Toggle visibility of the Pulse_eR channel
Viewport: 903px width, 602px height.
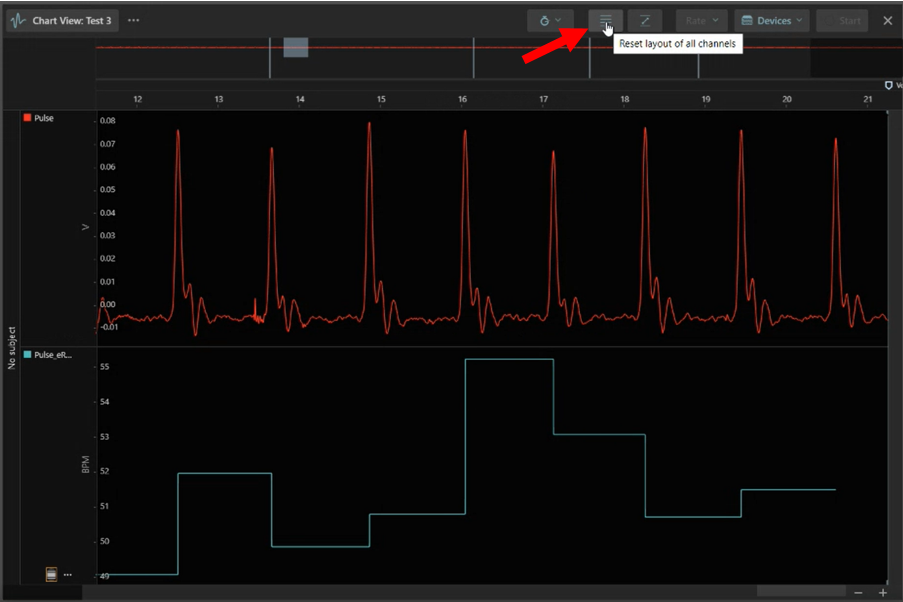tap(28, 354)
